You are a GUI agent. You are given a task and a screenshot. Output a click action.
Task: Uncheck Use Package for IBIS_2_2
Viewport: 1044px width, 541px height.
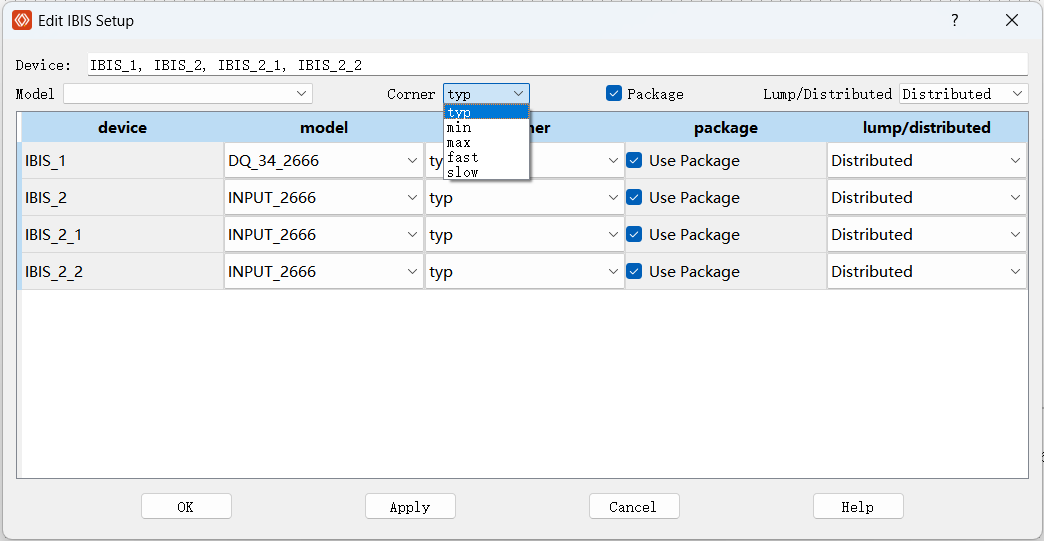635,271
